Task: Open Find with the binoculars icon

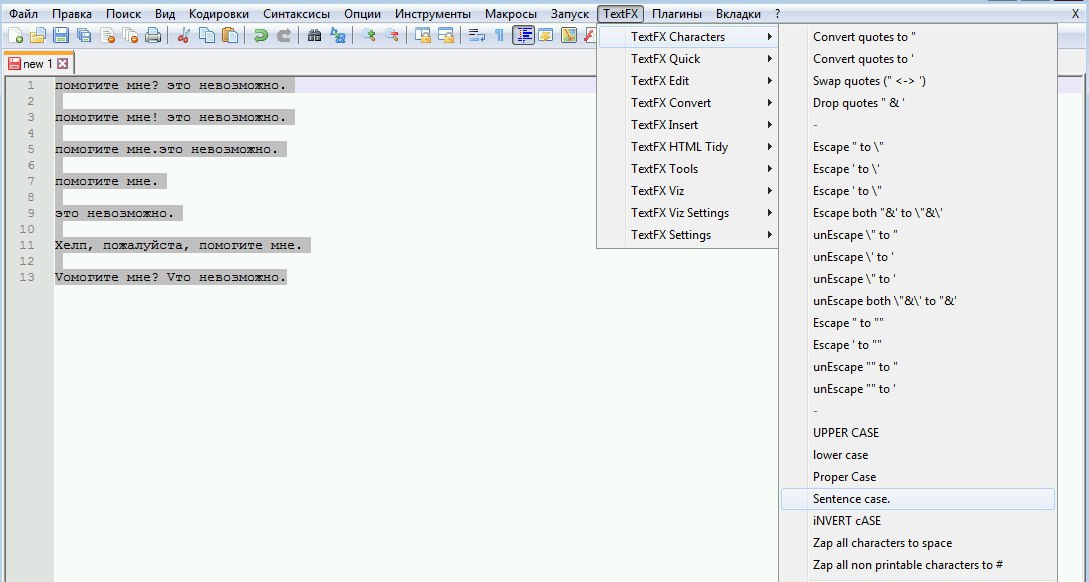Action: pyautogui.click(x=315, y=35)
